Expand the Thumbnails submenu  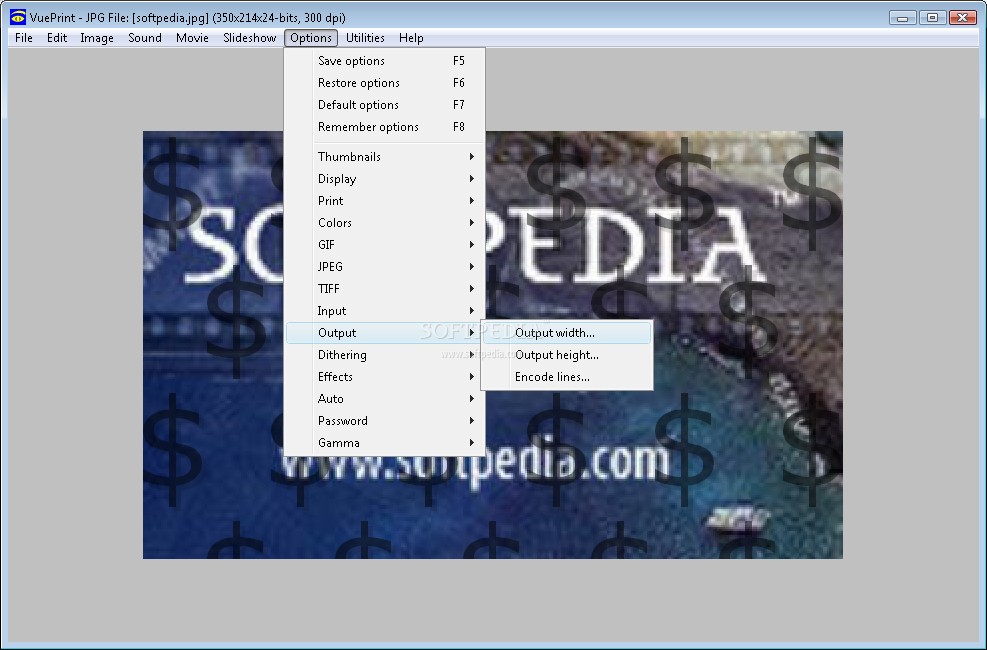[385, 157]
